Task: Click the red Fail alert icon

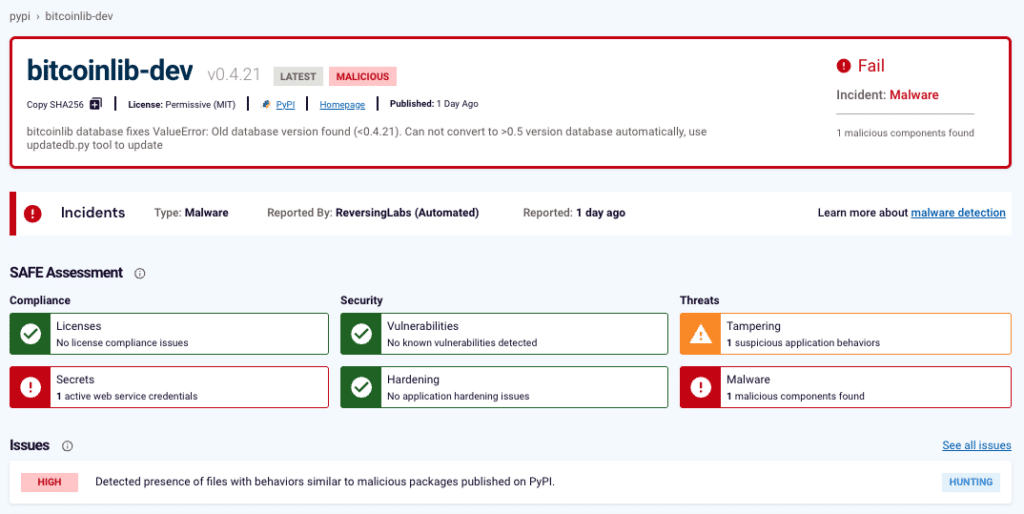Action: click(844, 65)
